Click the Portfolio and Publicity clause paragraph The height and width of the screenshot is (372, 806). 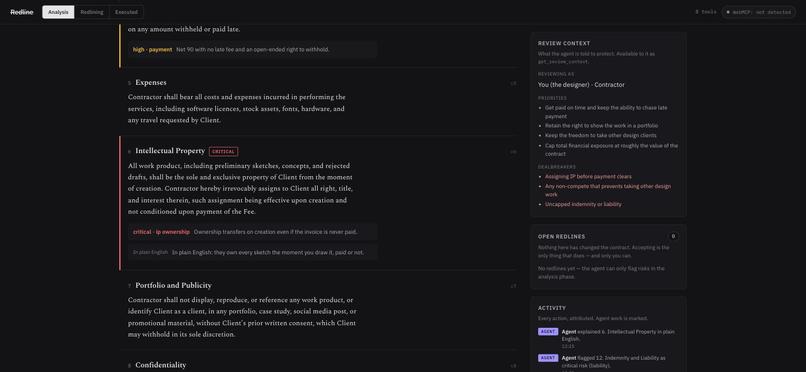tap(242, 317)
